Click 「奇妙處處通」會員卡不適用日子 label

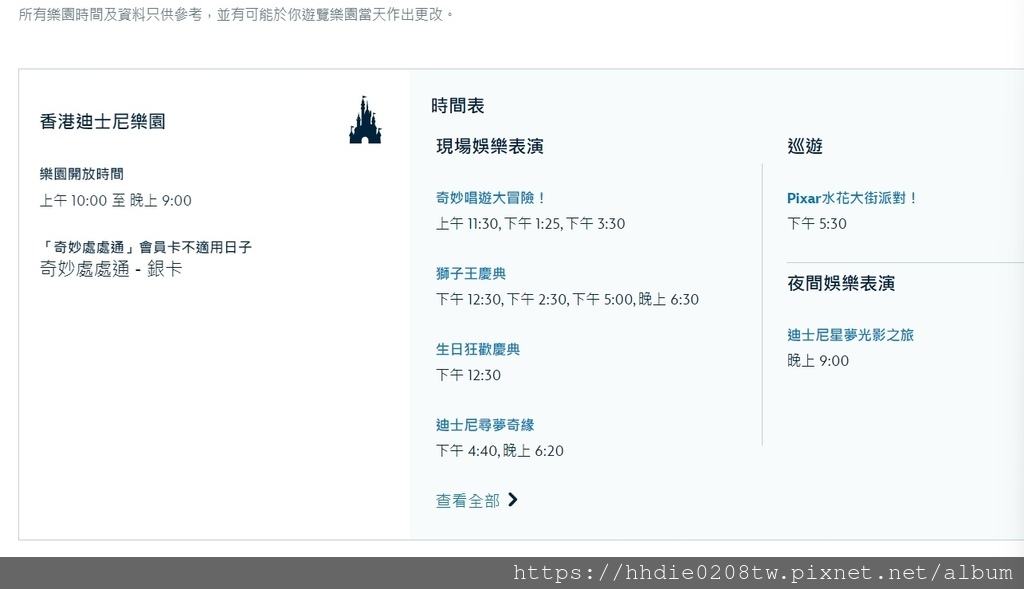pyautogui.click(x=146, y=247)
